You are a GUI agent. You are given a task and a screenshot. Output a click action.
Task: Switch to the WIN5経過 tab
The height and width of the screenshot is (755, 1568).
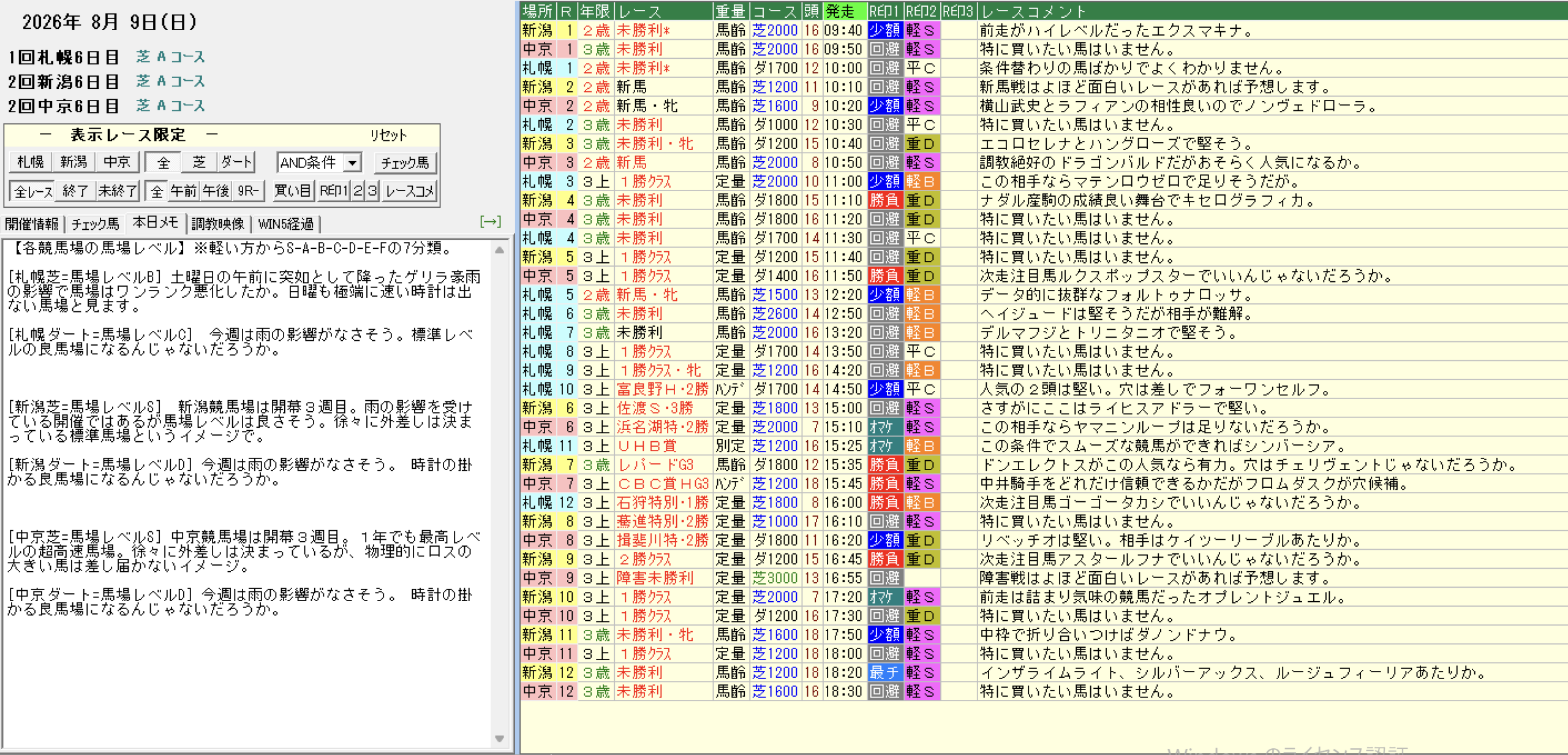coord(285,224)
